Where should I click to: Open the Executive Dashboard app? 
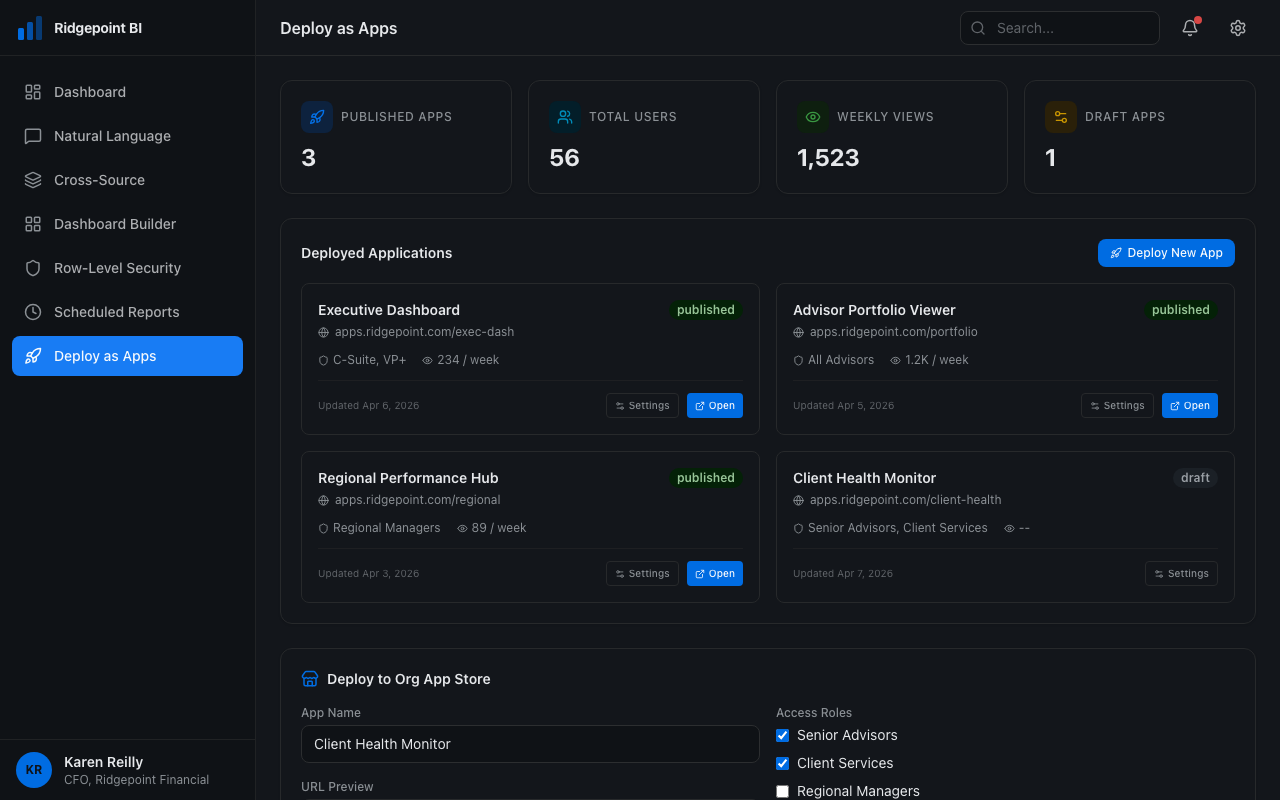pos(715,405)
